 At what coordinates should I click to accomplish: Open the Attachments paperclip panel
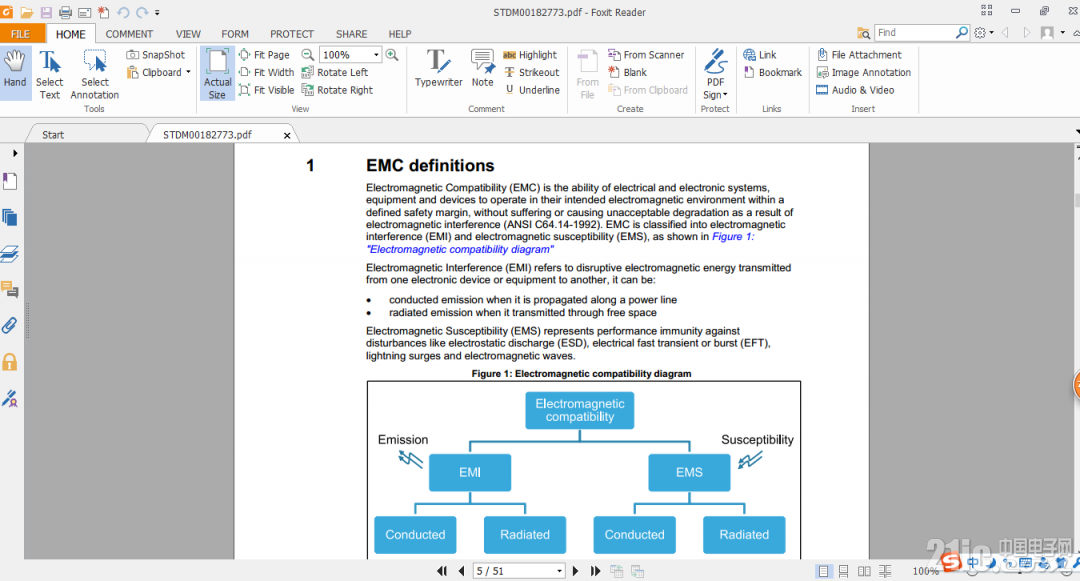tap(10, 326)
